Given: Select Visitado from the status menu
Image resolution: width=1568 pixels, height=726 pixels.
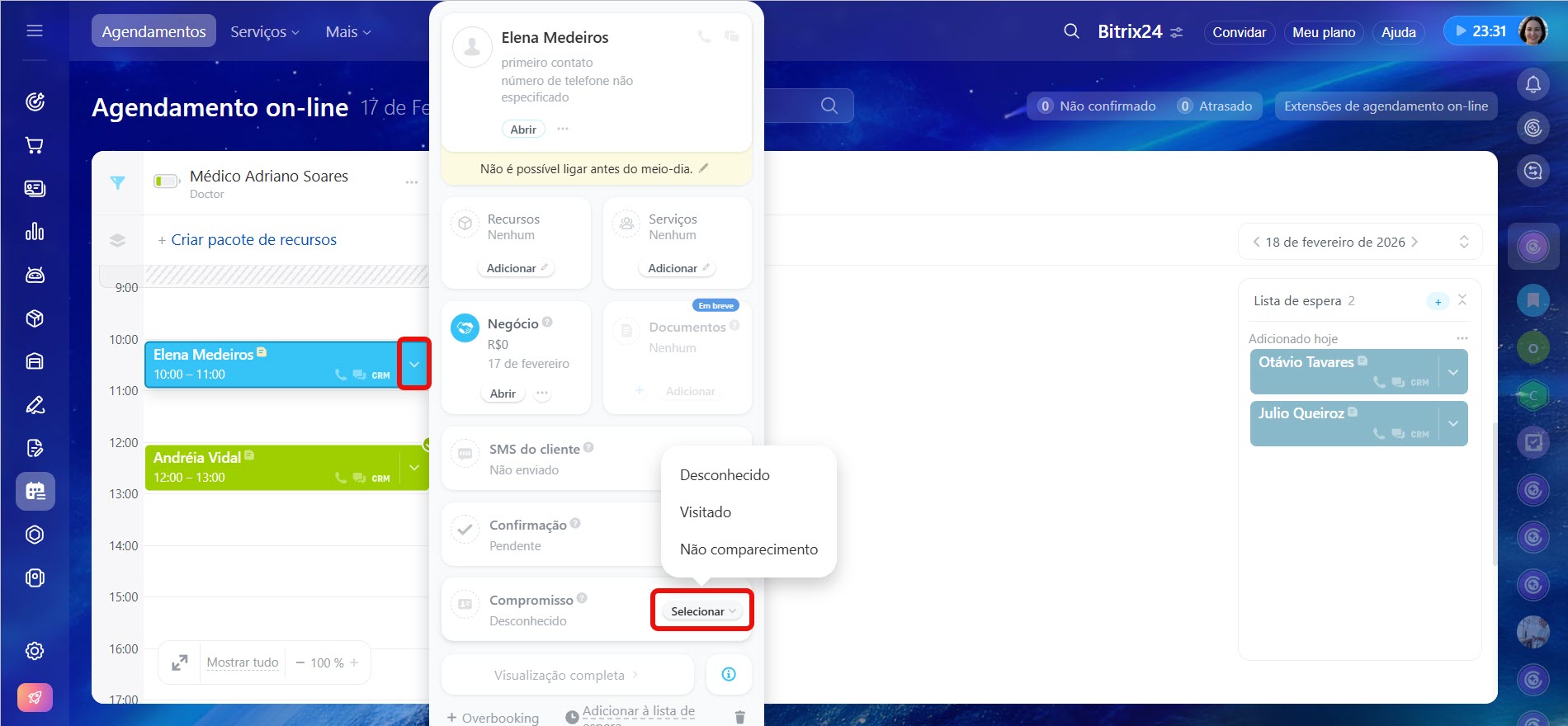Looking at the screenshot, I should tap(706, 512).
